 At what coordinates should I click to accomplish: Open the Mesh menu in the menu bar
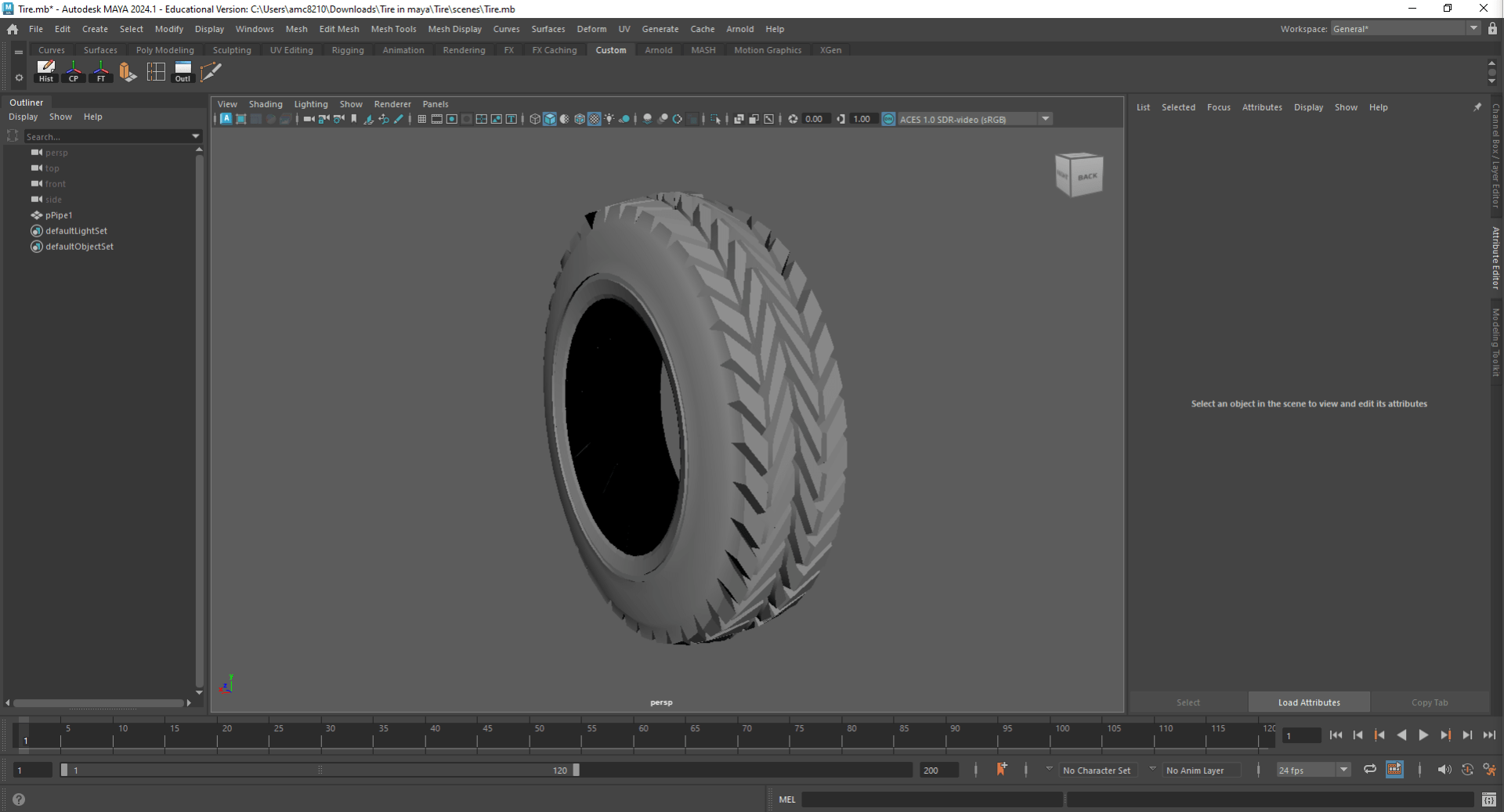point(297,29)
